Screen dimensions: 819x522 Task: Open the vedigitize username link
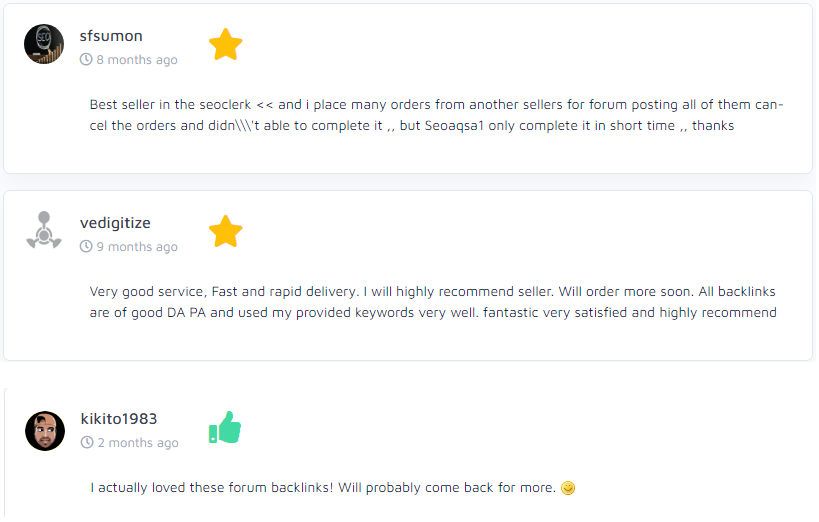115,223
